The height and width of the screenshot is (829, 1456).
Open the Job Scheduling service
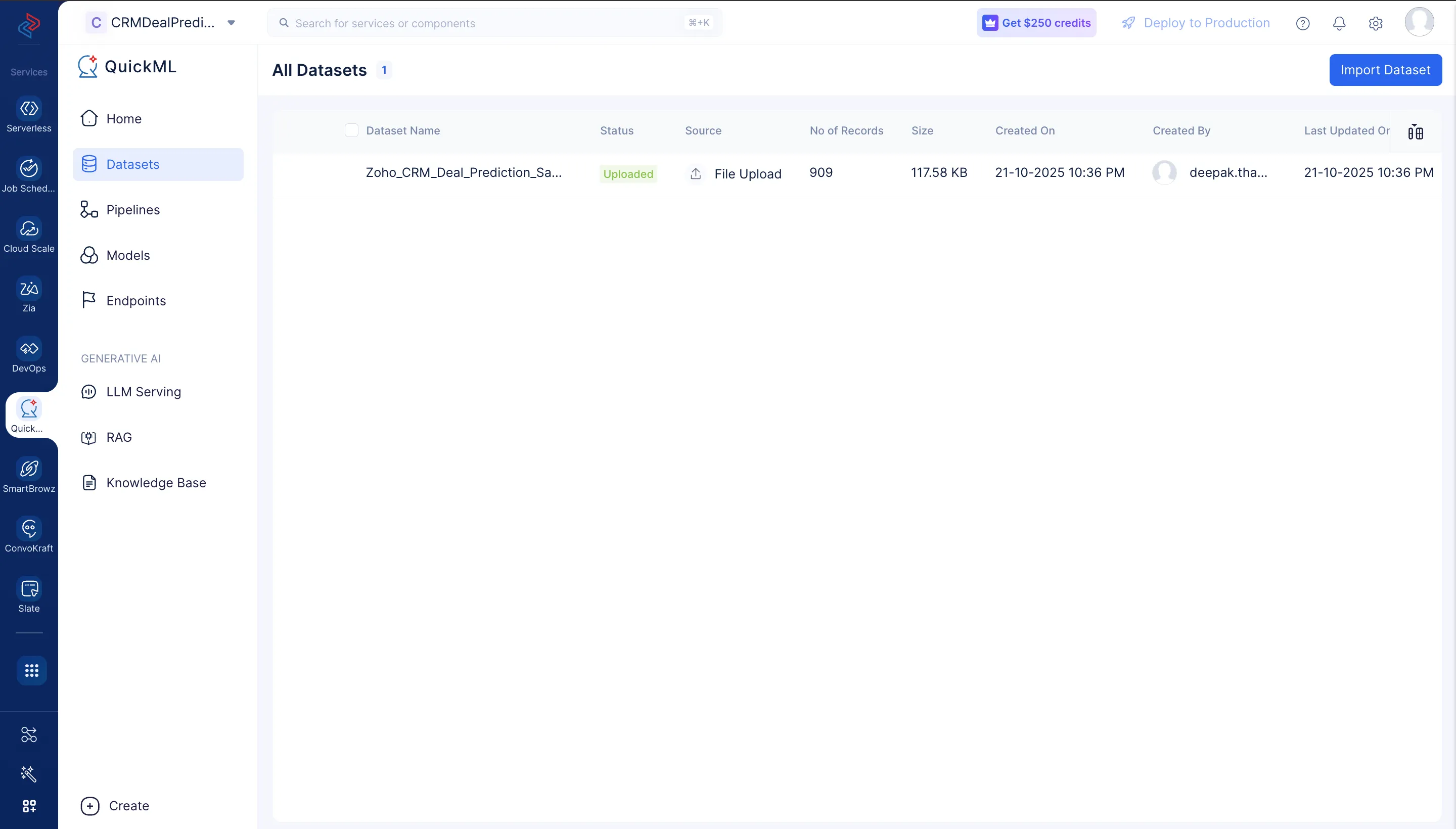(x=29, y=168)
